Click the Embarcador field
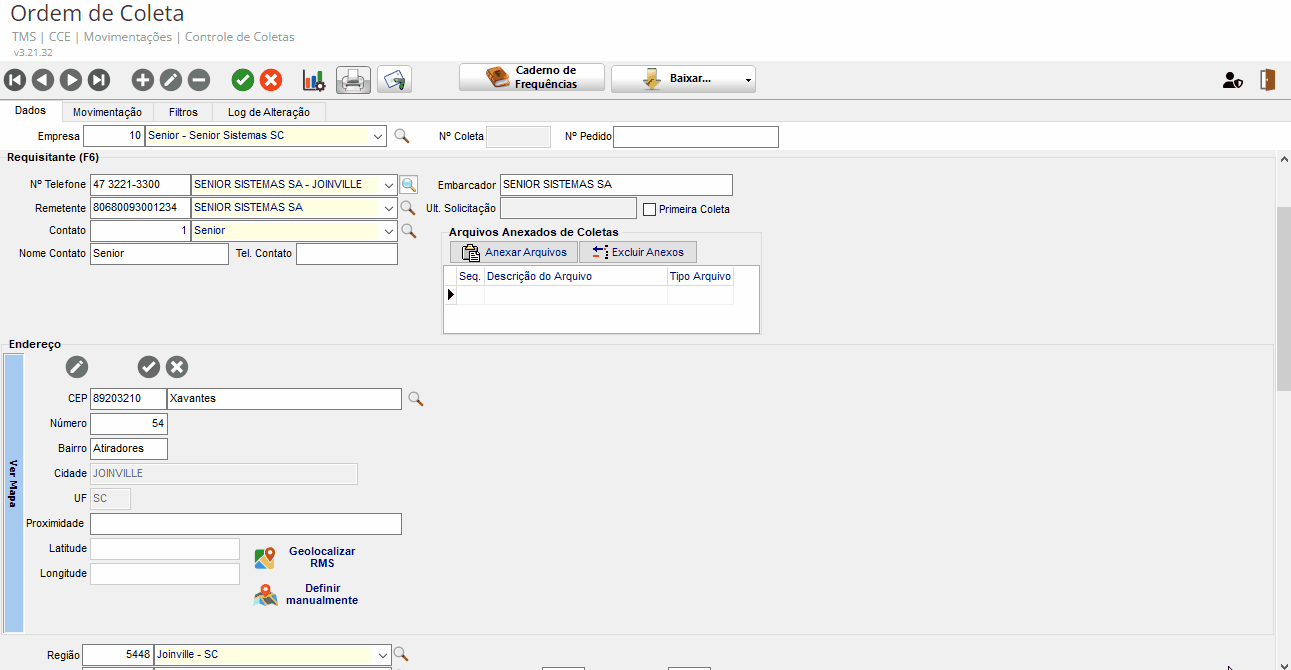This screenshot has width=1291, height=670. (x=616, y=185)
